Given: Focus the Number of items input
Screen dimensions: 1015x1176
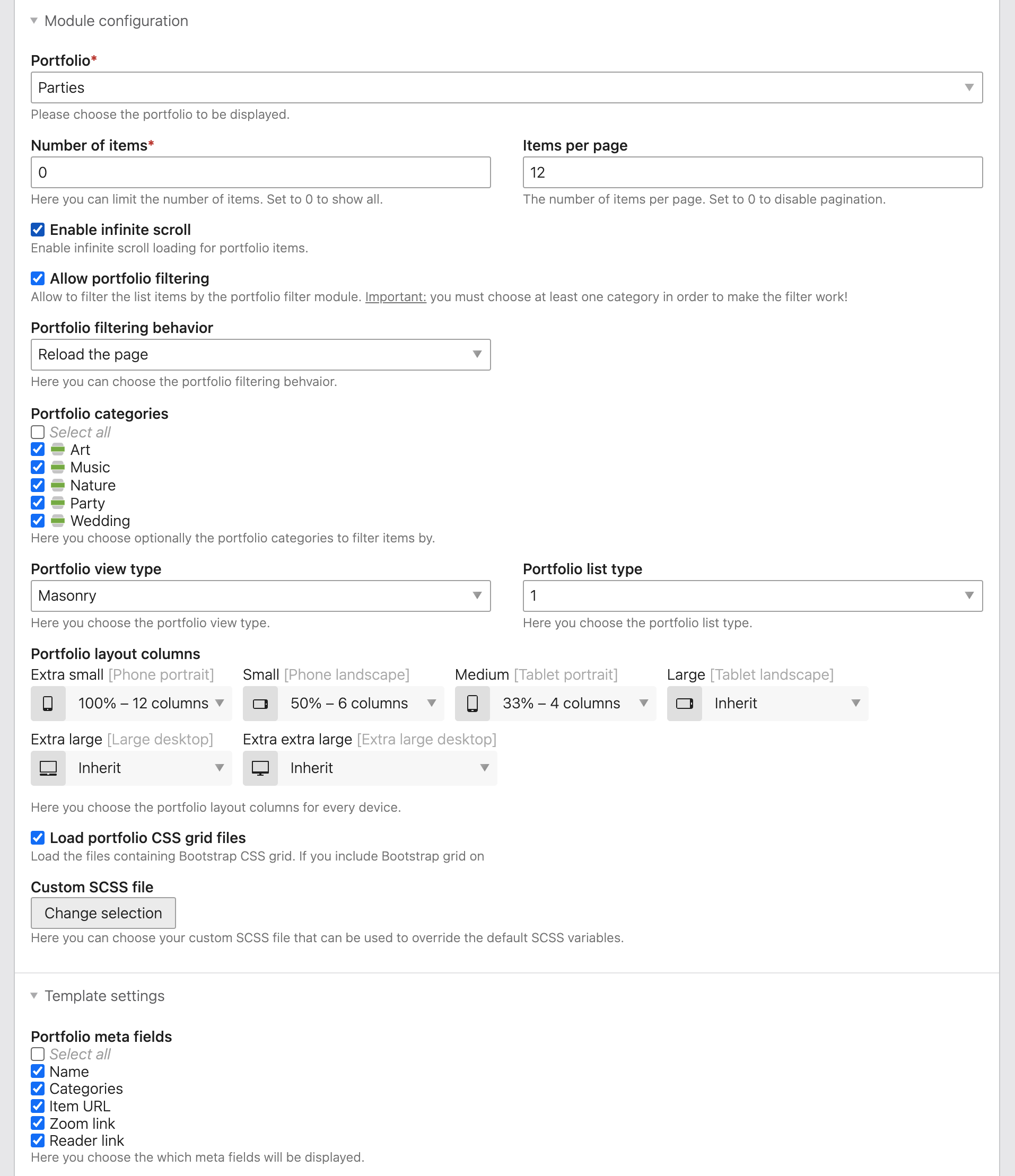Looking at the screenshot, I should click(260, 172).
